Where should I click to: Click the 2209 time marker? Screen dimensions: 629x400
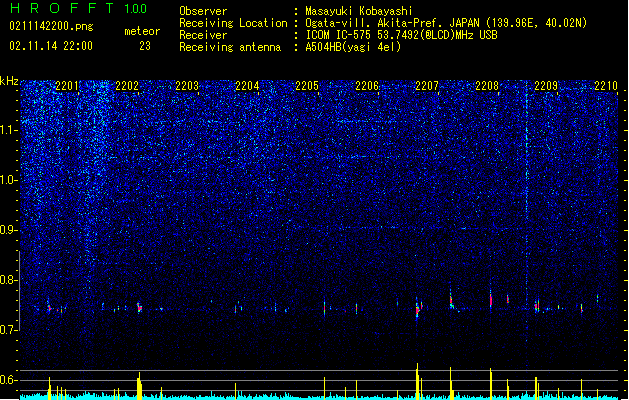(x=546, y=86)
